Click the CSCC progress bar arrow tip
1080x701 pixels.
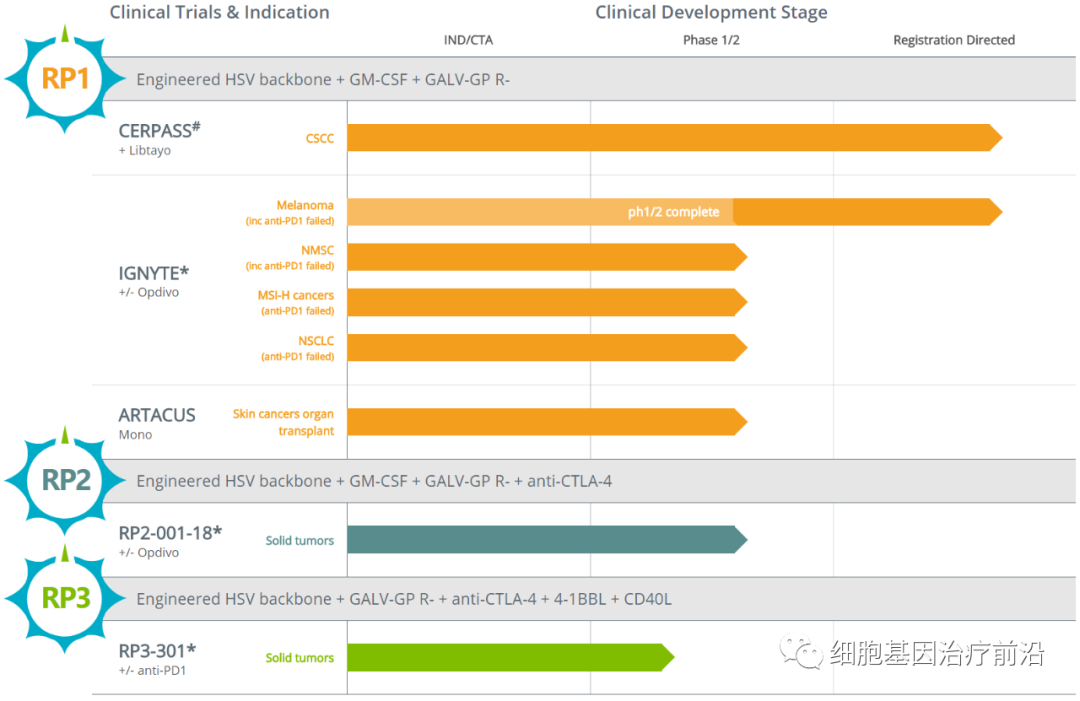994,138
